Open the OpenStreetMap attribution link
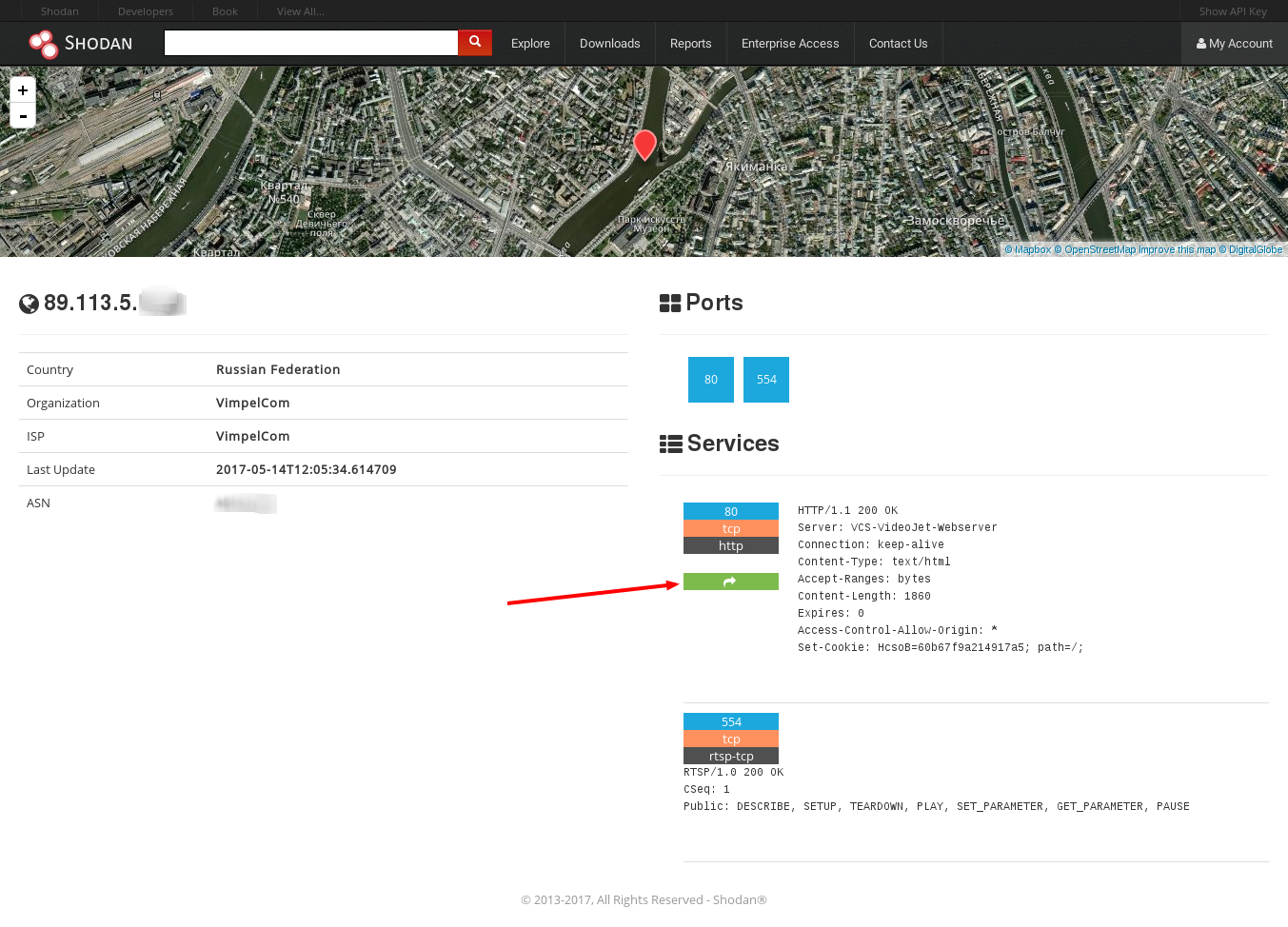Viewport: 1288px width, 927px height. tap(1095, 250)
